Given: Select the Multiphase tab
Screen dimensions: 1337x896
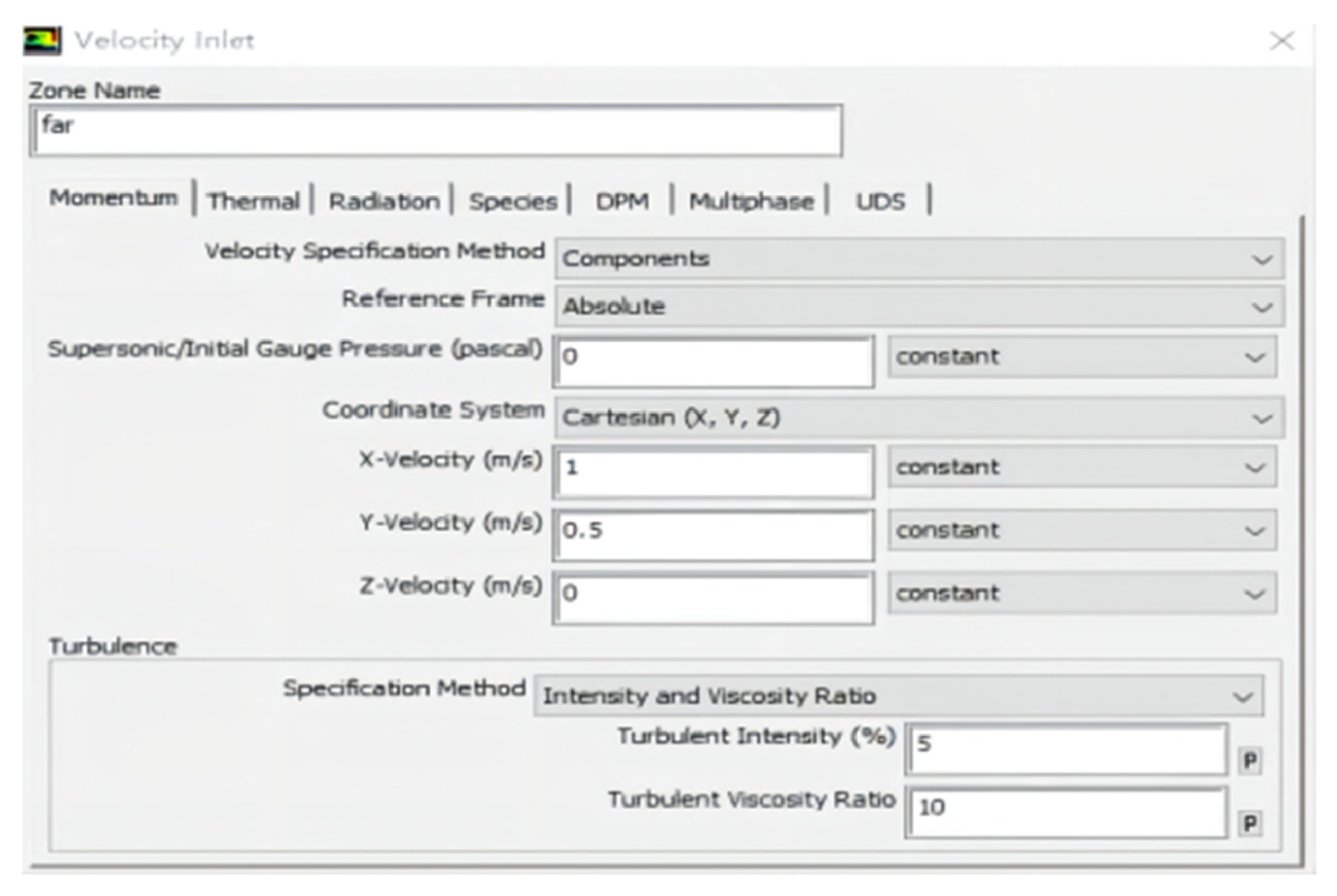Looking at the screenshot, I should [751, 201].
